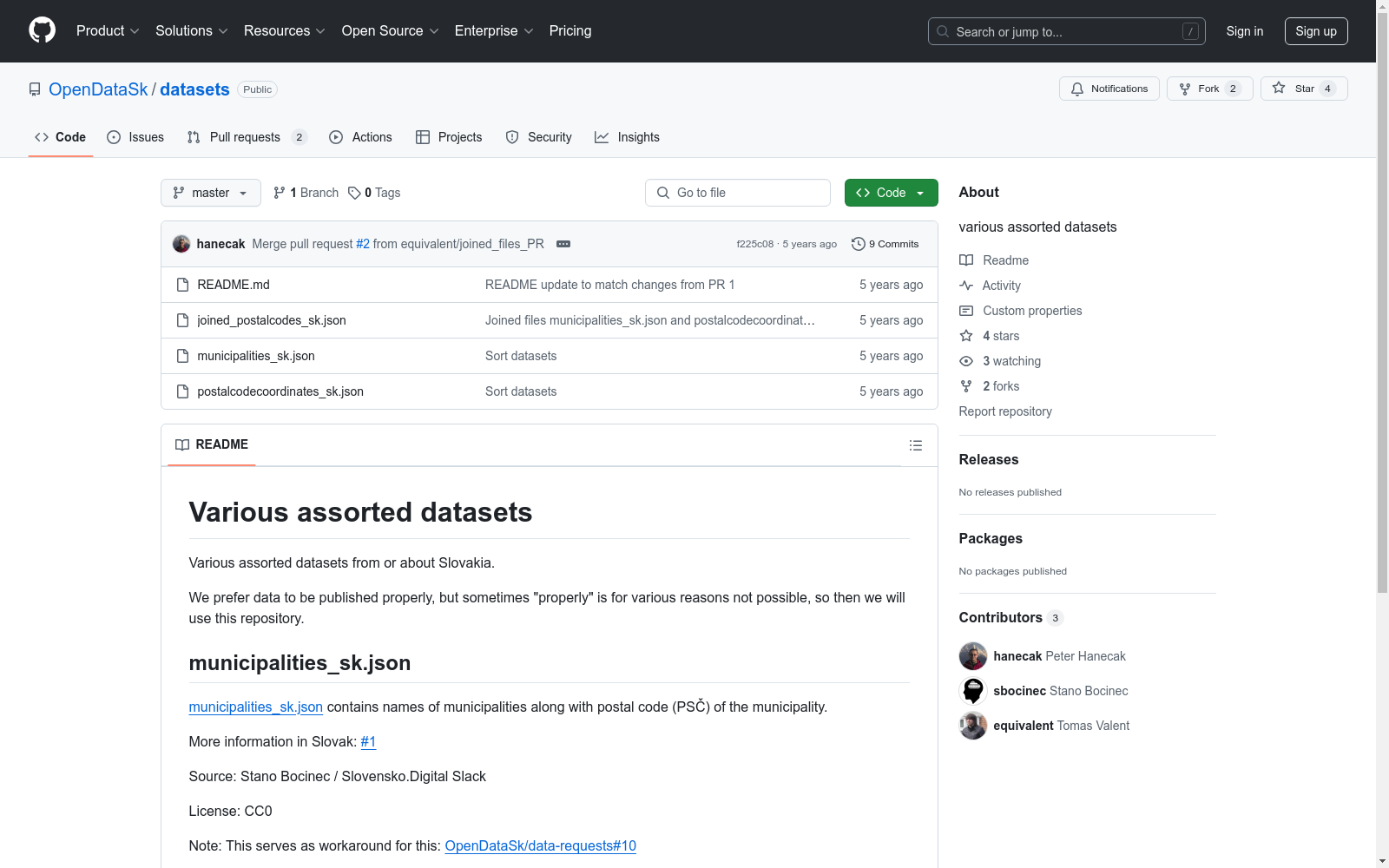
Task: Click sbocinec contributor avatar
Action: pyautogui.click(x=973, y=691)
